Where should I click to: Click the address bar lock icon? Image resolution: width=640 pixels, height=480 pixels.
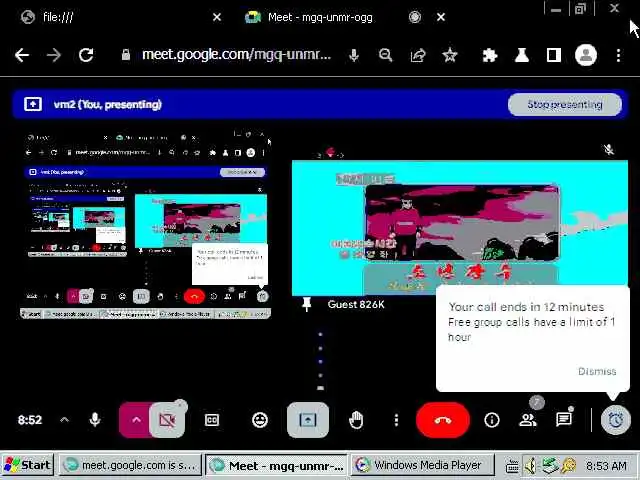(126, 55)
